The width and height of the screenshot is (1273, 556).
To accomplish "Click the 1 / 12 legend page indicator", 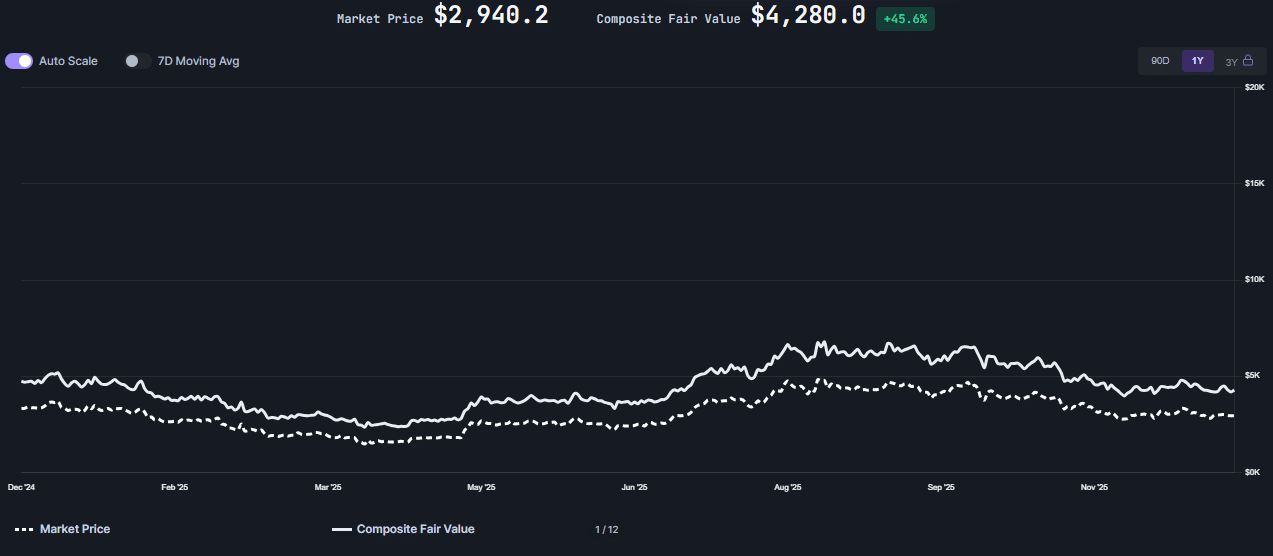I will click(x=606, y=529).
